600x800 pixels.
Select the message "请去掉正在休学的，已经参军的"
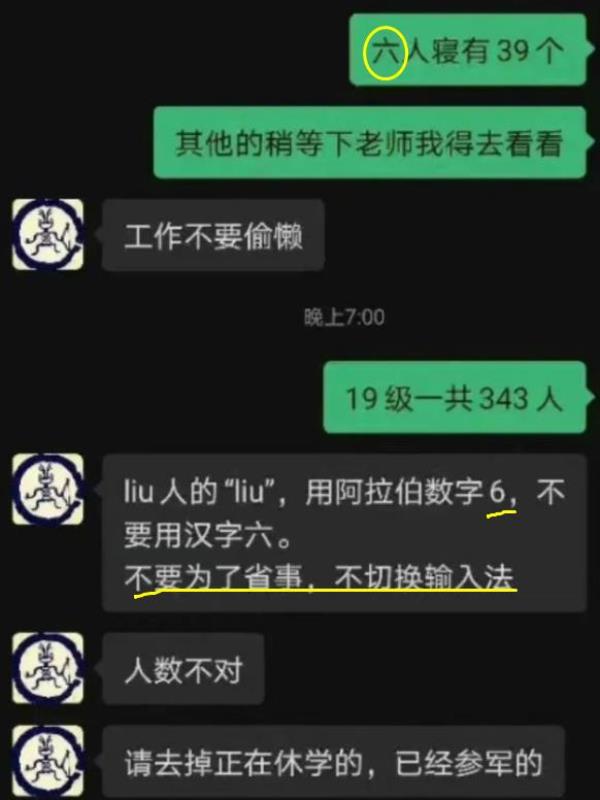(333, 762)
